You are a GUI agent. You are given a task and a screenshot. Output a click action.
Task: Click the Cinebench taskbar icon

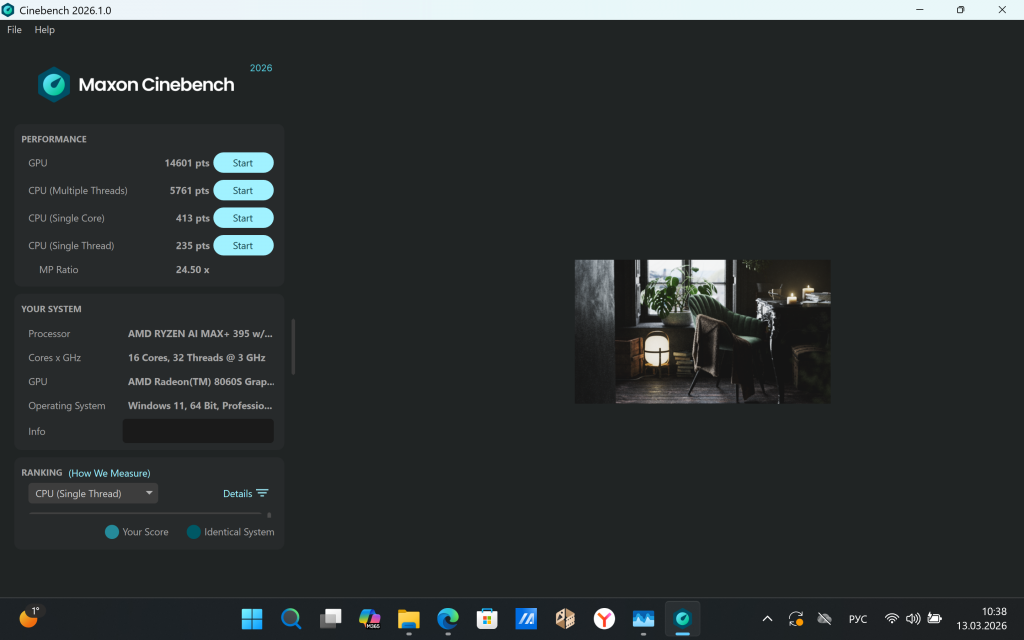point(682,619)
